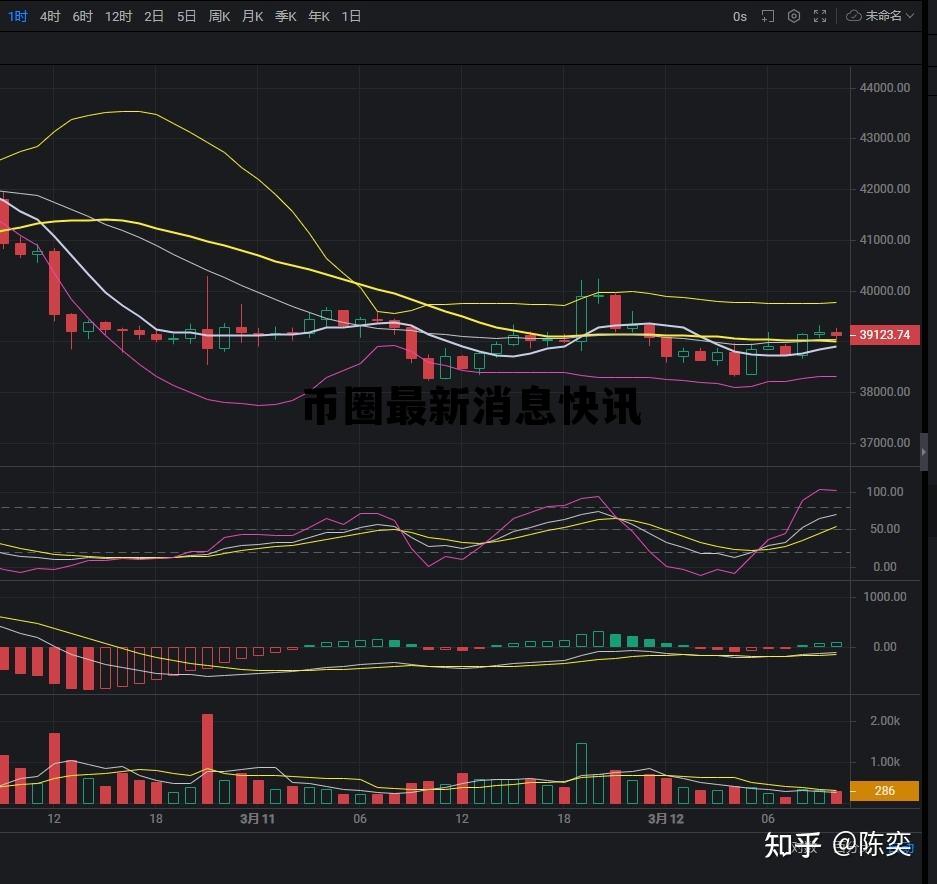Click the cloud save icon
937x884 pixels.
(854, 16)
